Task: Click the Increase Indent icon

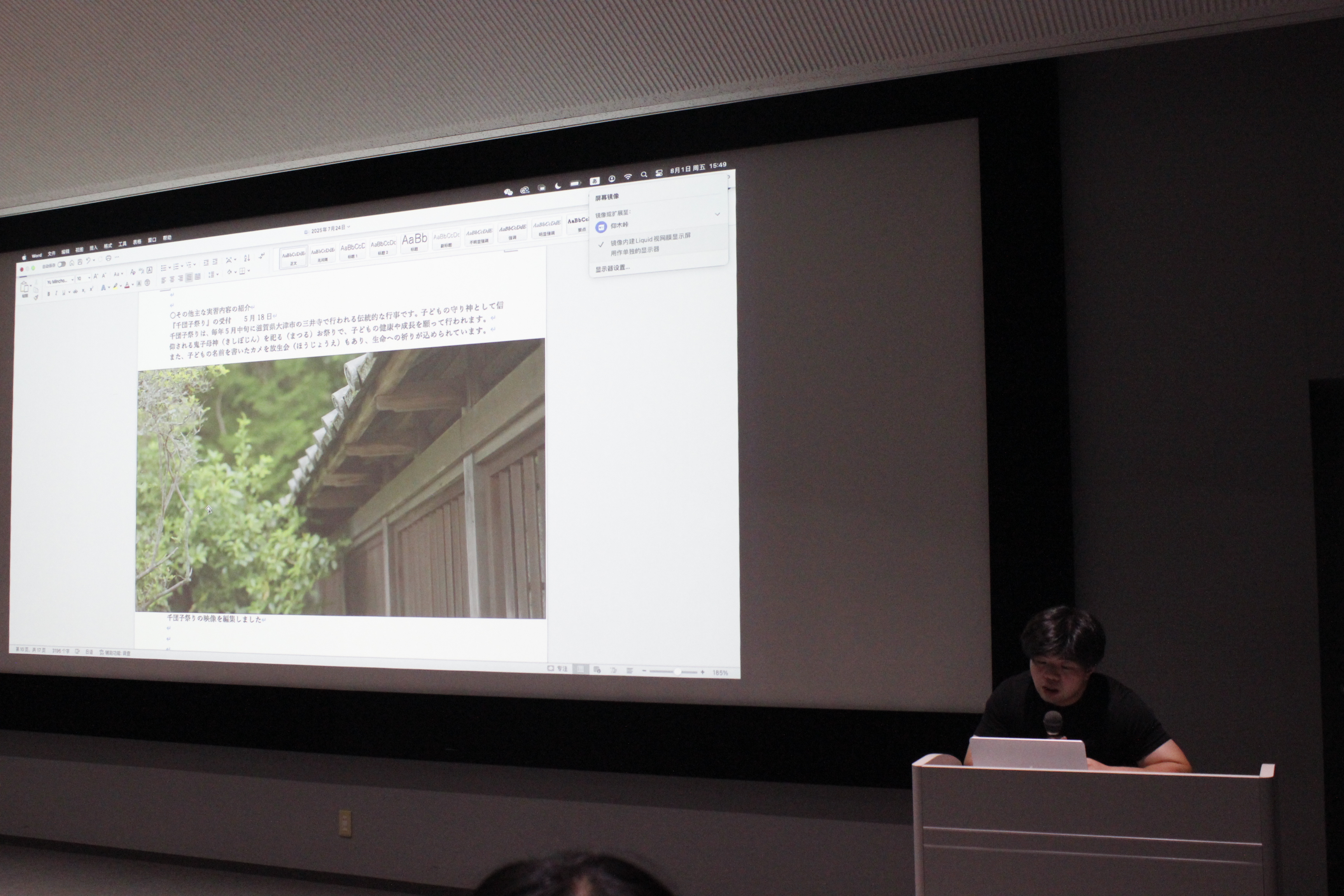Action: point(215,262)
